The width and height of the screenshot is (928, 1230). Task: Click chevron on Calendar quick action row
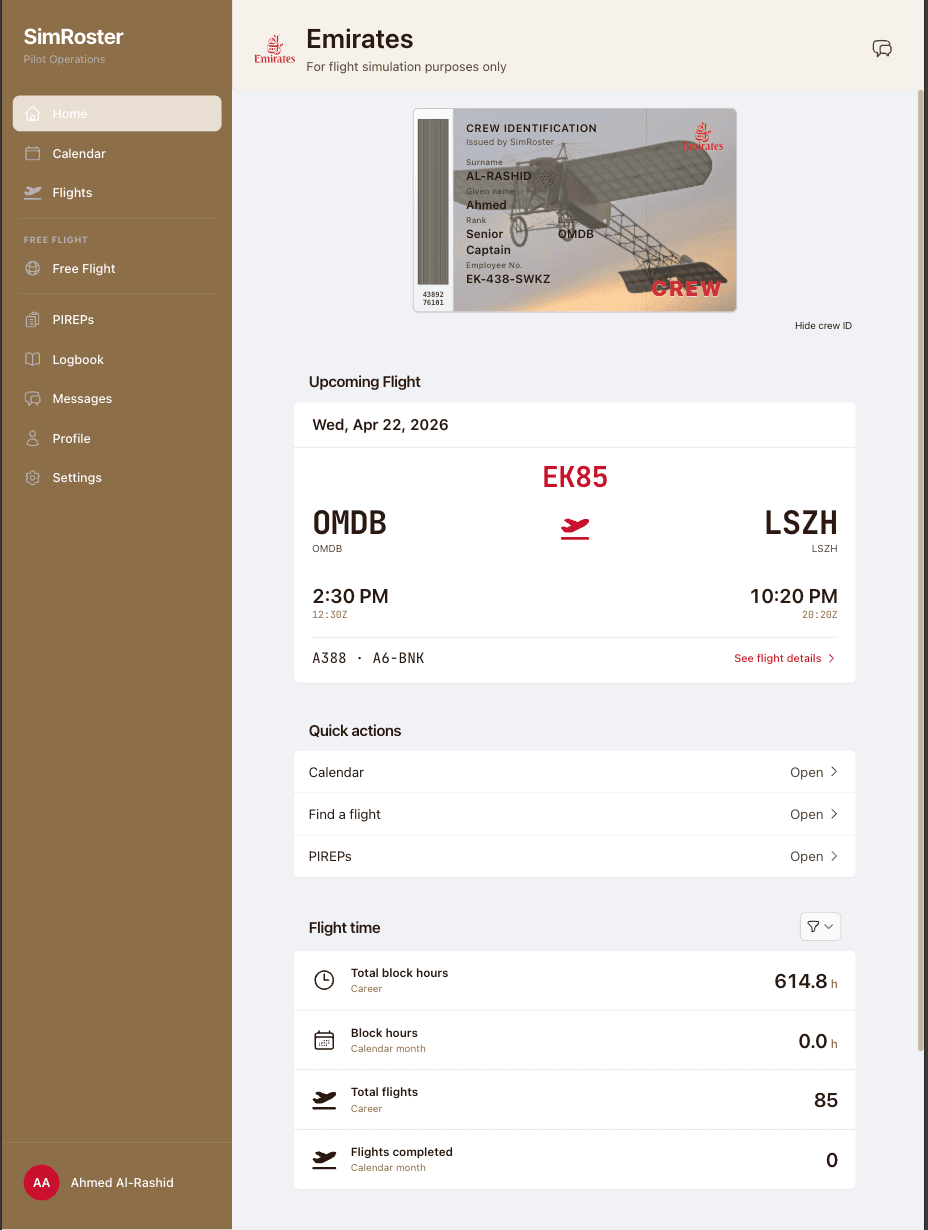(x=834, y=772)
